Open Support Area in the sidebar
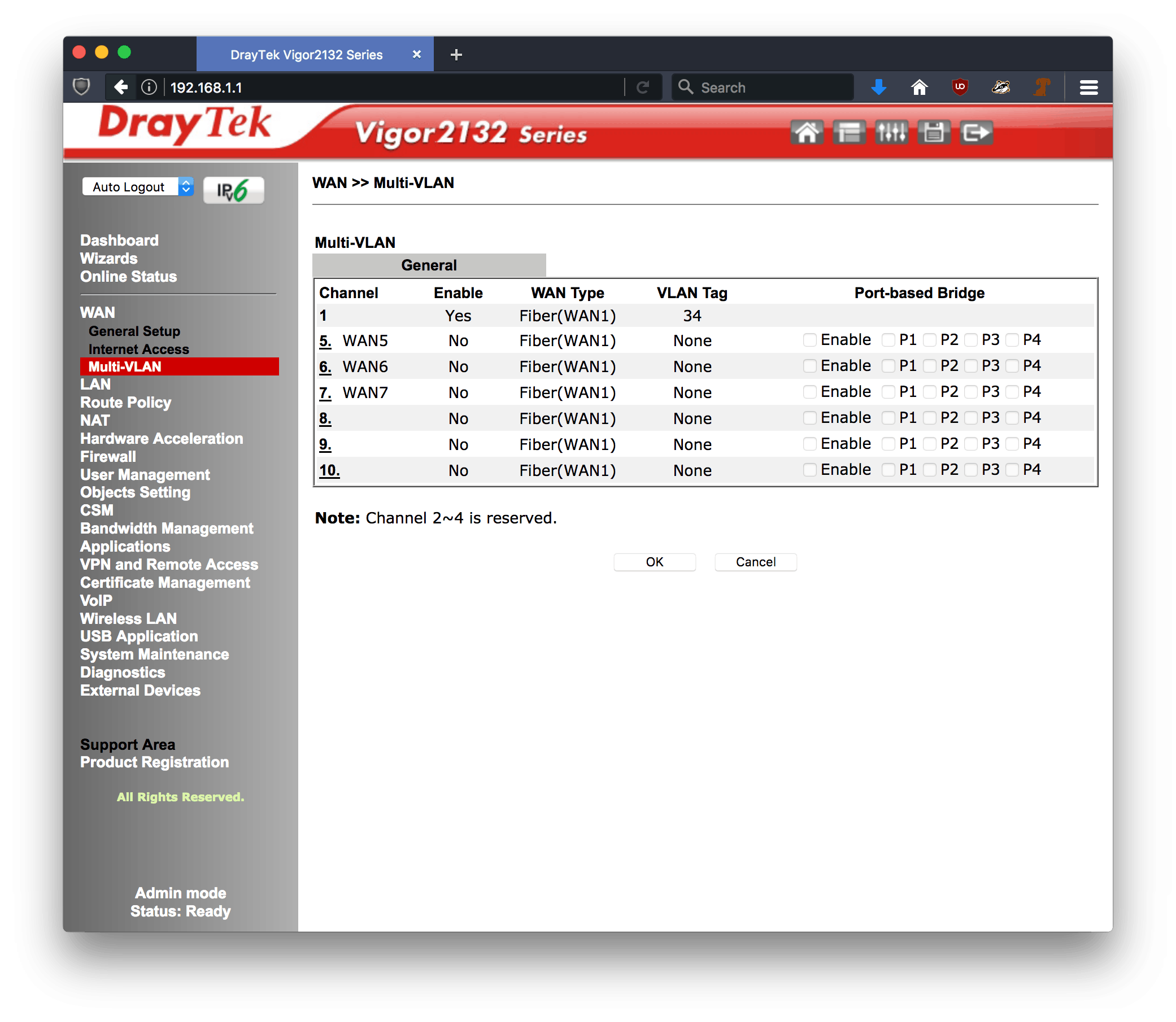 pos(128,744)
